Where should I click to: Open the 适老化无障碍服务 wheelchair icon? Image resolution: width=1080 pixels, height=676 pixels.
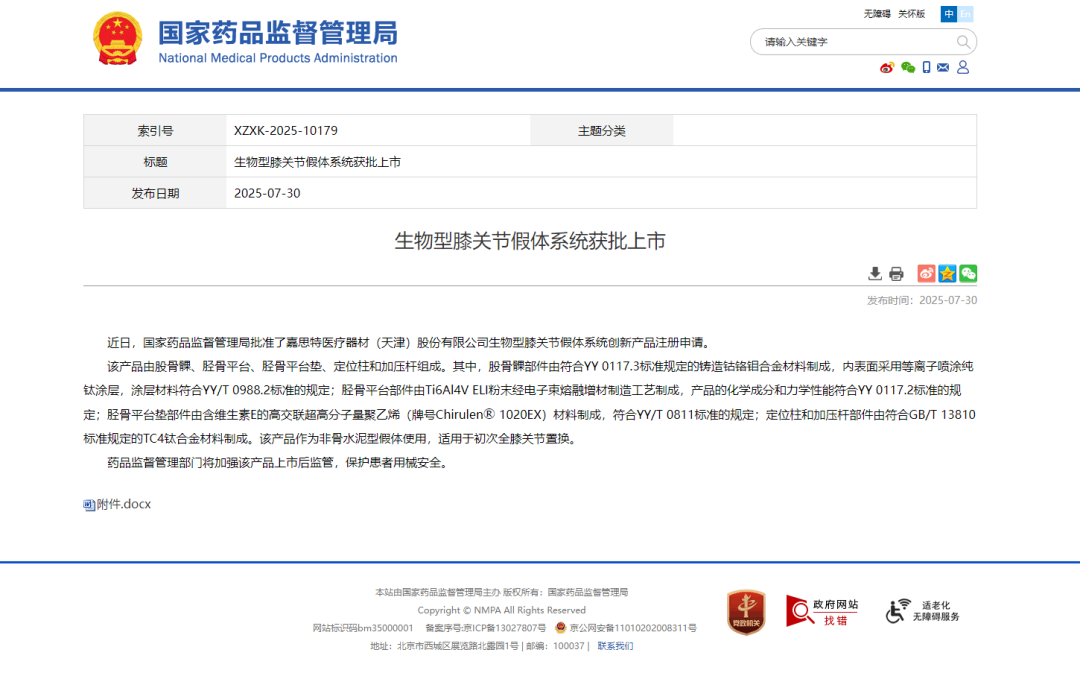pos(923,611)
